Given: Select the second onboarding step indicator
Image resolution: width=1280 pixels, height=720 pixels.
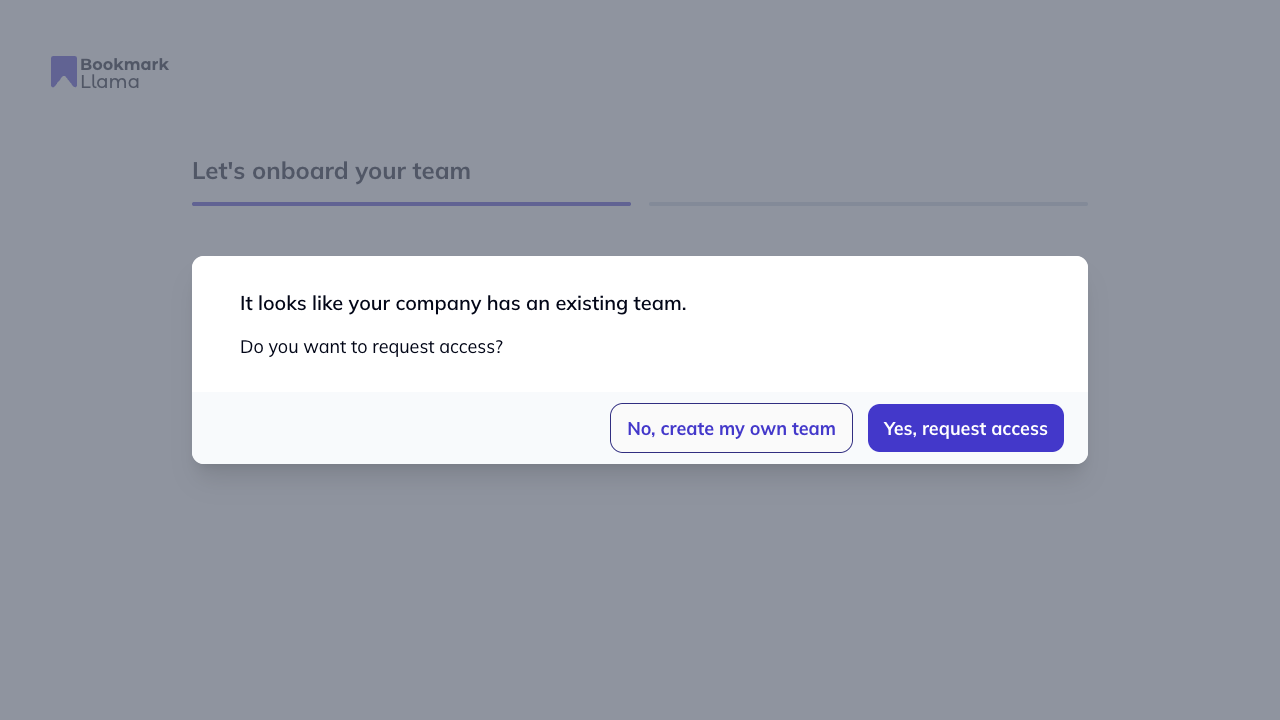Looking at the screenshot, I should [868, 203].
